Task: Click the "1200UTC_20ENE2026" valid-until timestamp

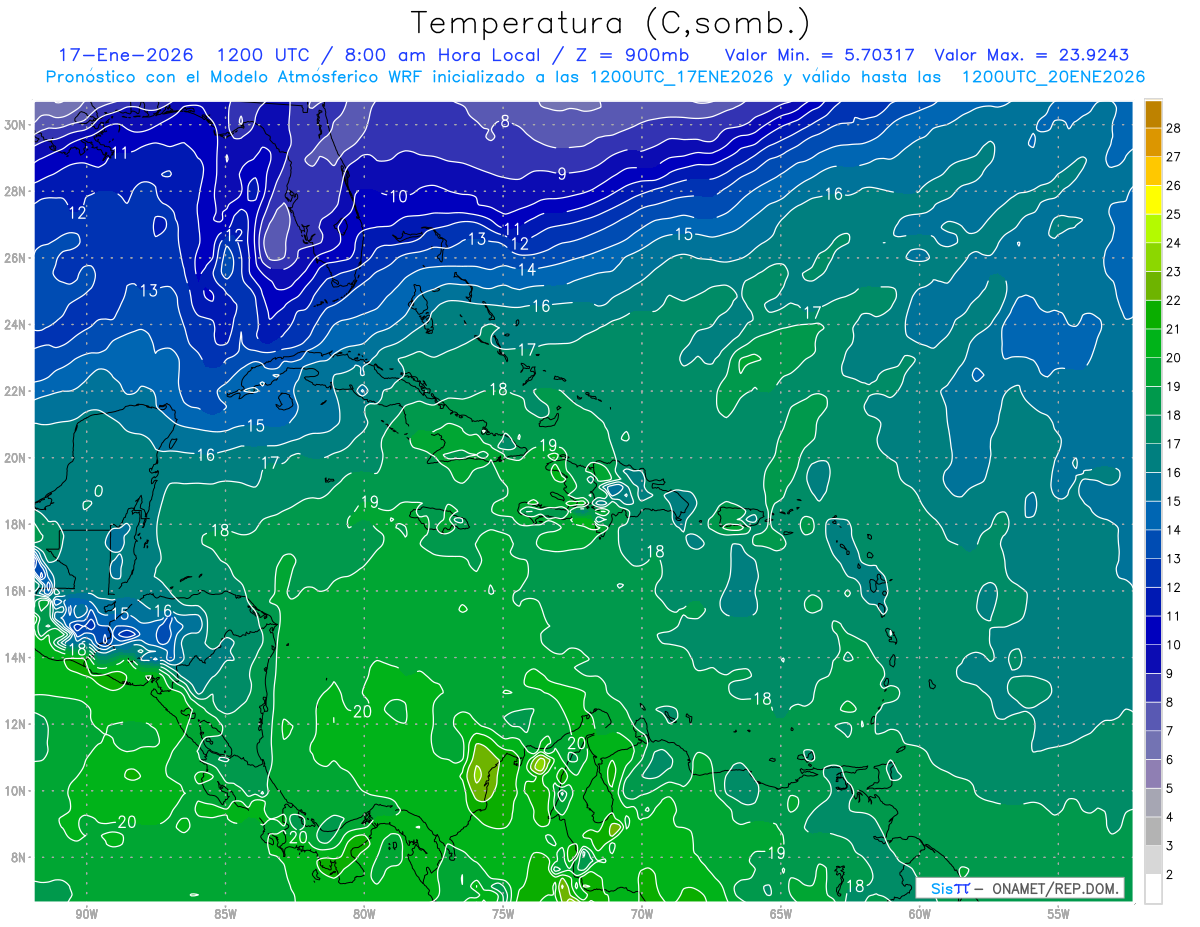Action: click(1053, 77)
